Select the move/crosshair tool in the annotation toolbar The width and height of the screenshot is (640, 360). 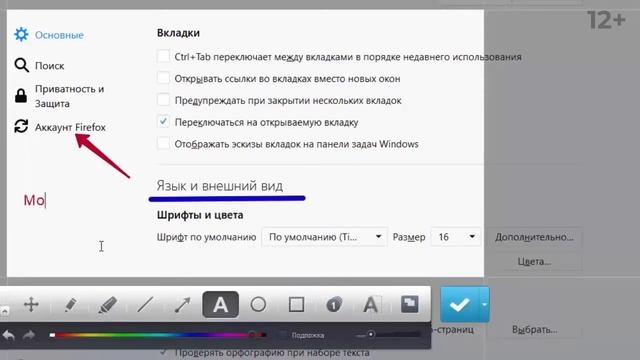[x=31, y=304]
